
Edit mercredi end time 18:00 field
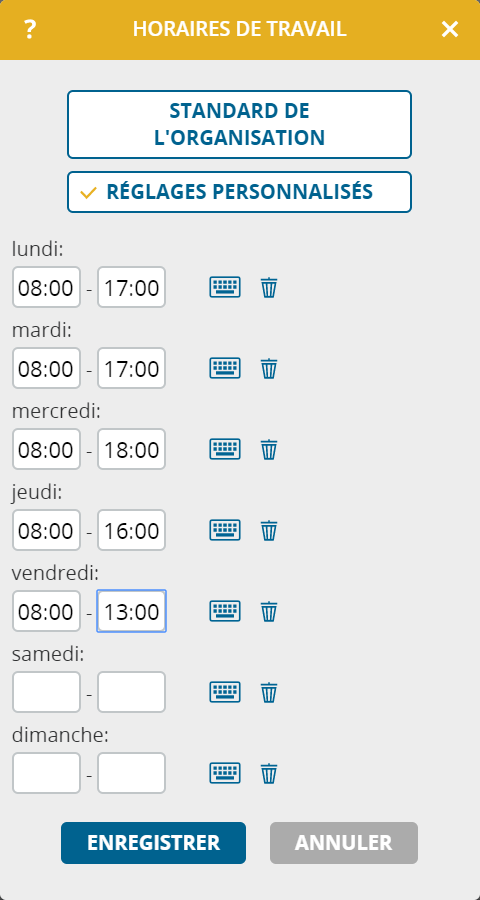point(131,449)
